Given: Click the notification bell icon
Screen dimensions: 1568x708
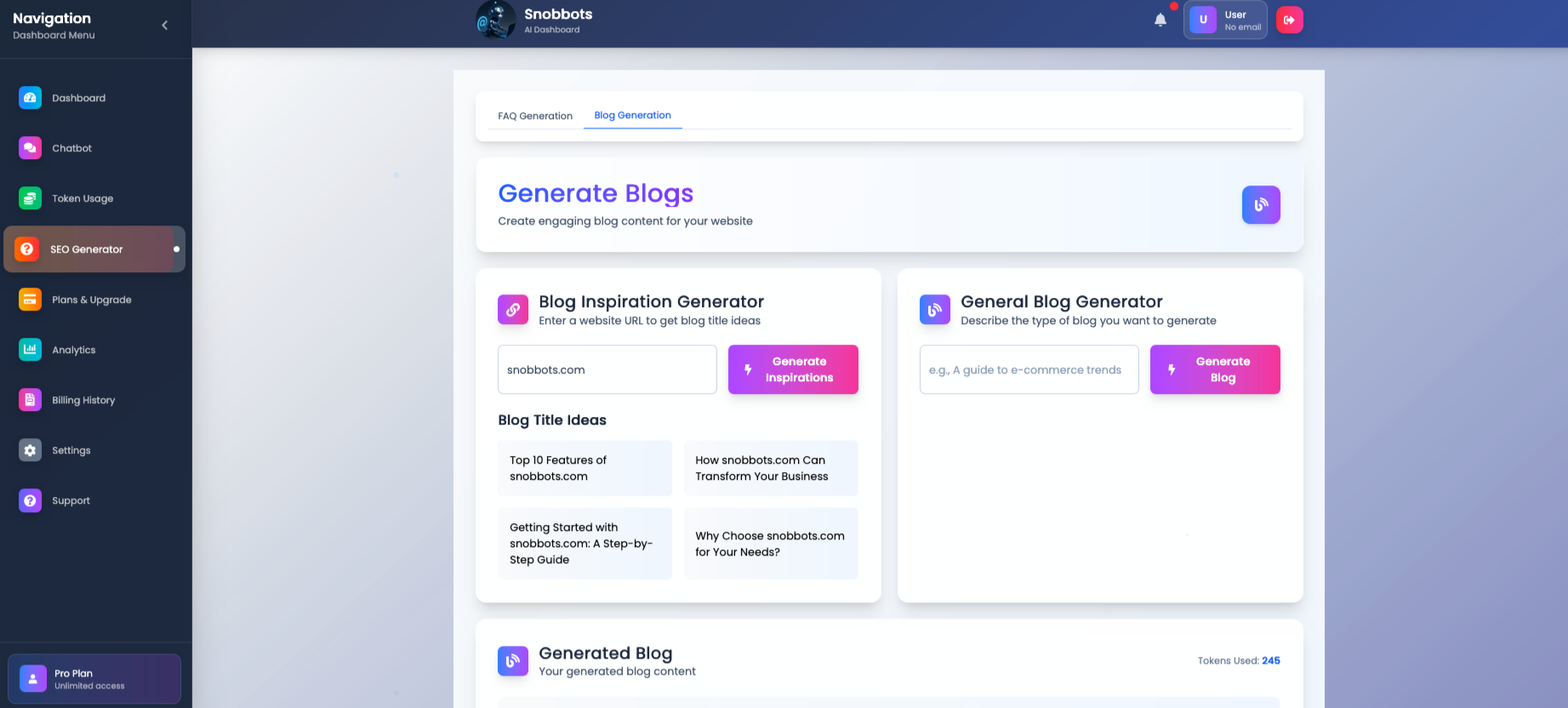Looking at the screenshot, I should (1160, 20).
